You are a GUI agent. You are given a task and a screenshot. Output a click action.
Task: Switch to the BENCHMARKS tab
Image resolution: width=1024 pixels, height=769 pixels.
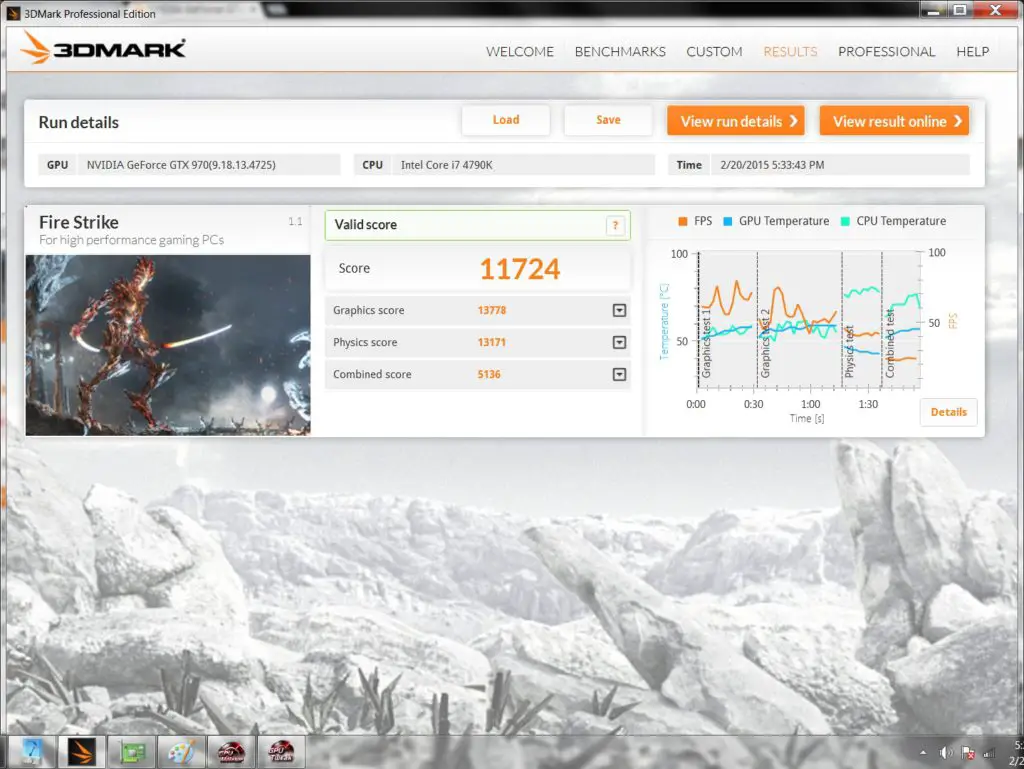620,52
